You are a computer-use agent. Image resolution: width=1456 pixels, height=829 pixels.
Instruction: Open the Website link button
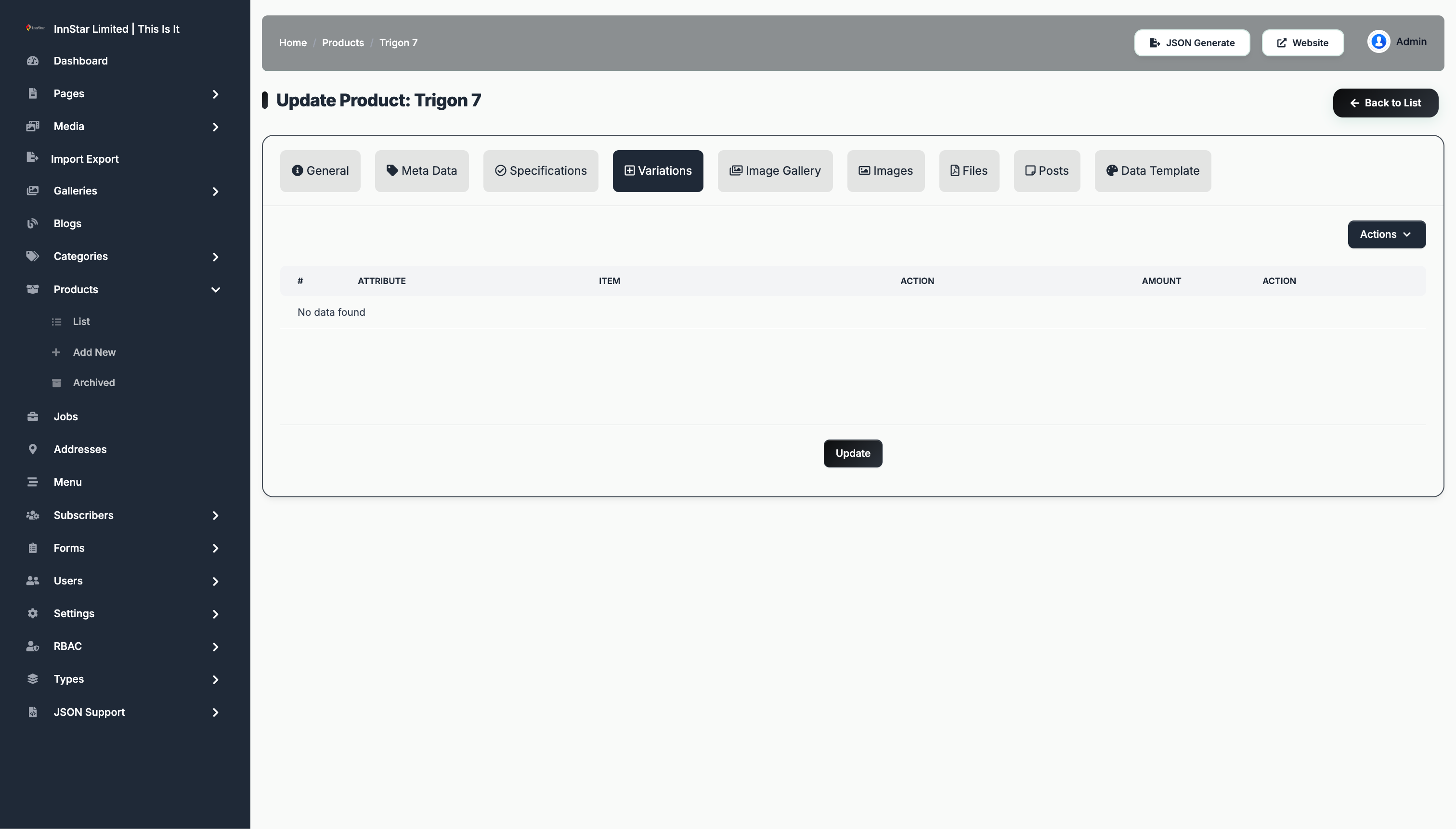1302,43
